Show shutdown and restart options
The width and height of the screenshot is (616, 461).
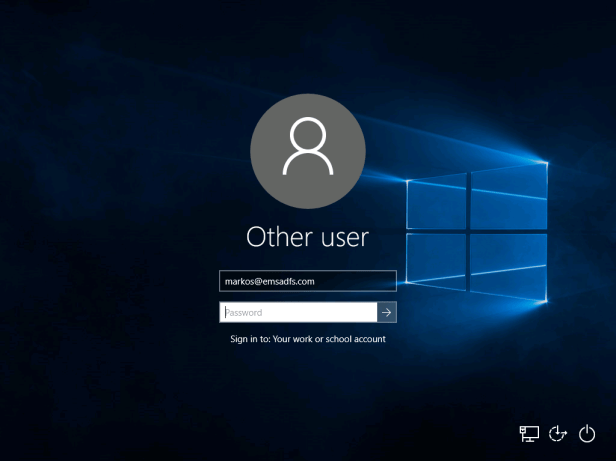point(587,433)
